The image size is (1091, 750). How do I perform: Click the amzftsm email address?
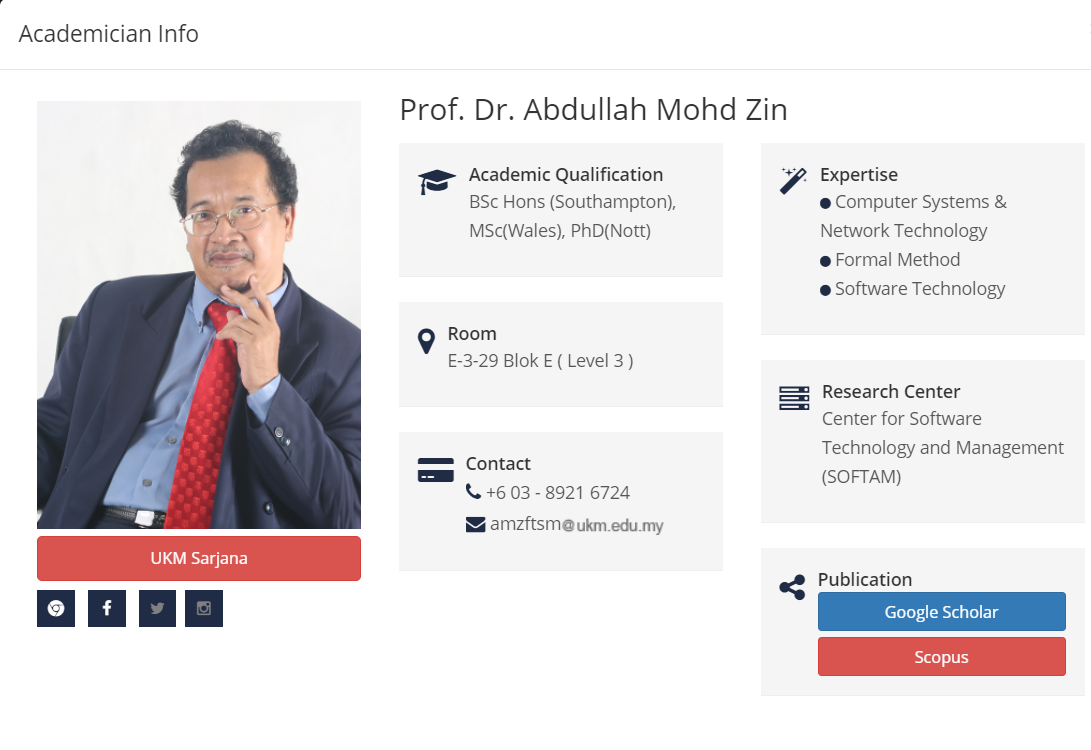(x=576, y=524)
